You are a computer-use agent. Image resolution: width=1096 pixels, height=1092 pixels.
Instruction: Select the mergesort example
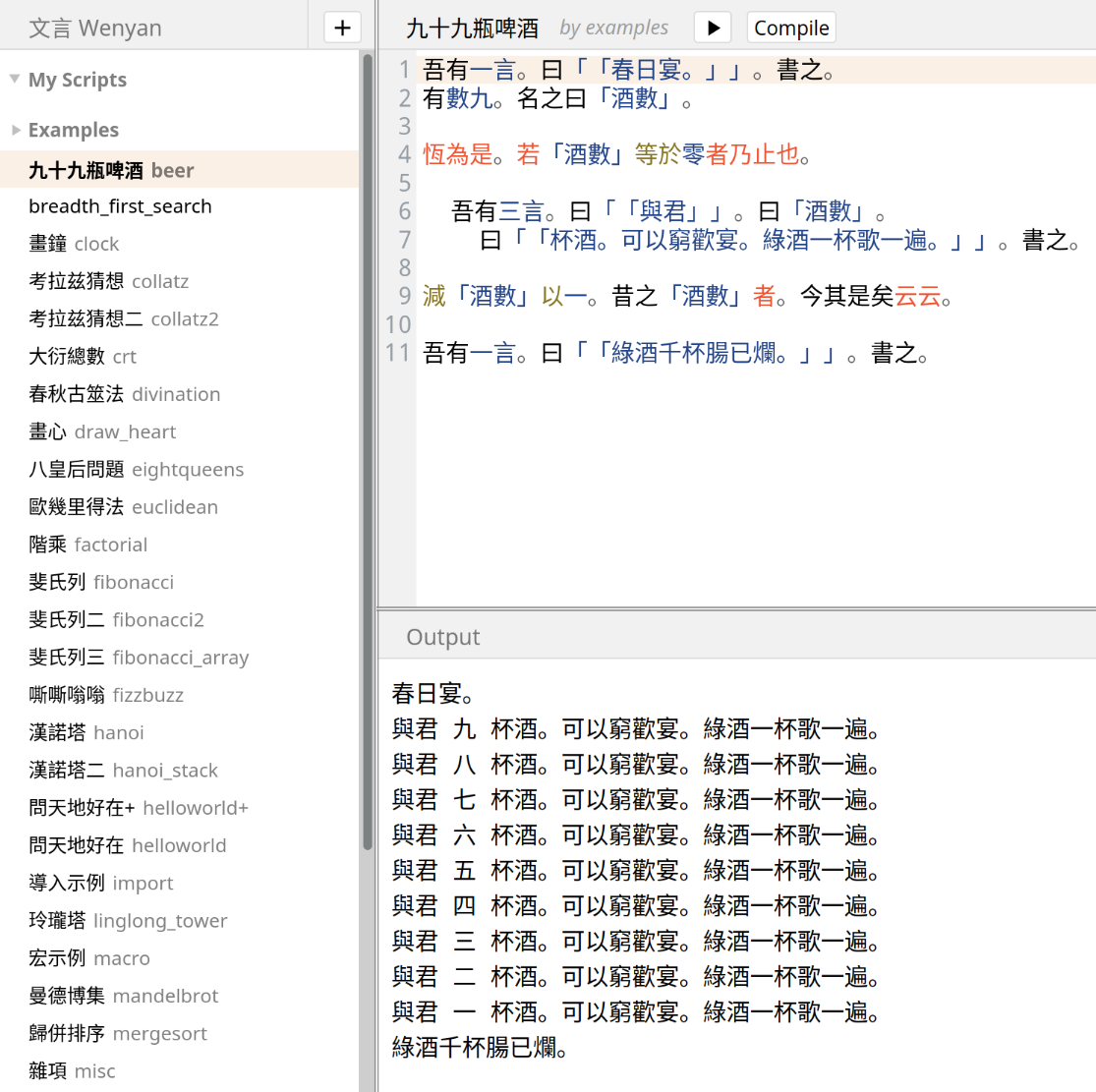(x=118, y=1034)
